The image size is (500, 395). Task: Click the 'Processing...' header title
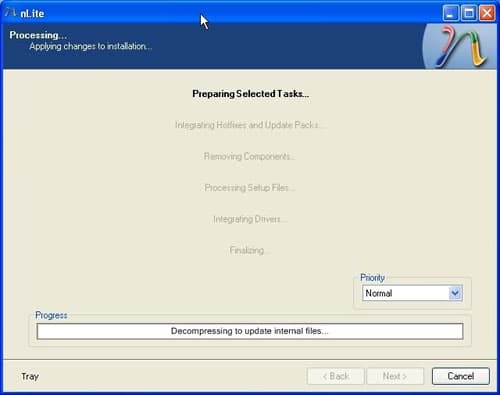pos(38,35)
